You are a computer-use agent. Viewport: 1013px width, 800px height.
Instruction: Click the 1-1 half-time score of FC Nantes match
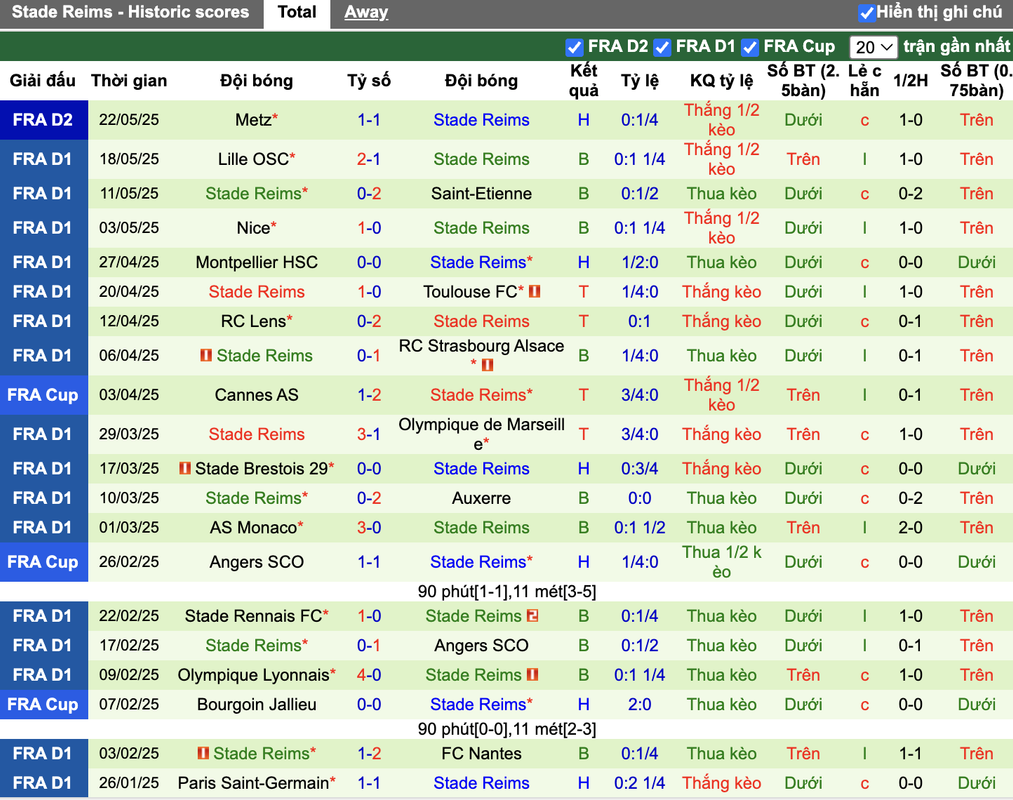click(x=910, y=753)
